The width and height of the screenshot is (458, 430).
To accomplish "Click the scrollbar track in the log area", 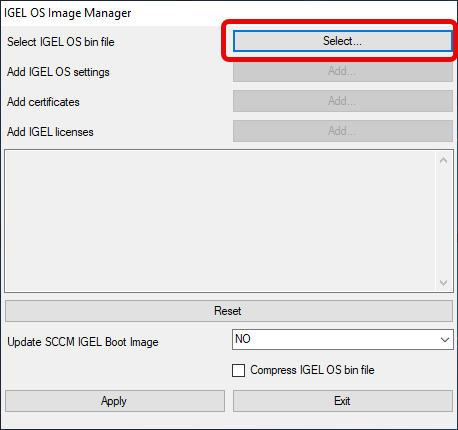I will pos(443,222).
